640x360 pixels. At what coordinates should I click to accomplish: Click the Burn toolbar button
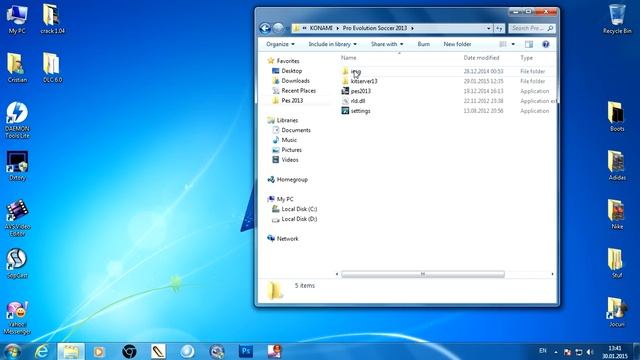pyautogui.click(x=424, y=44)
